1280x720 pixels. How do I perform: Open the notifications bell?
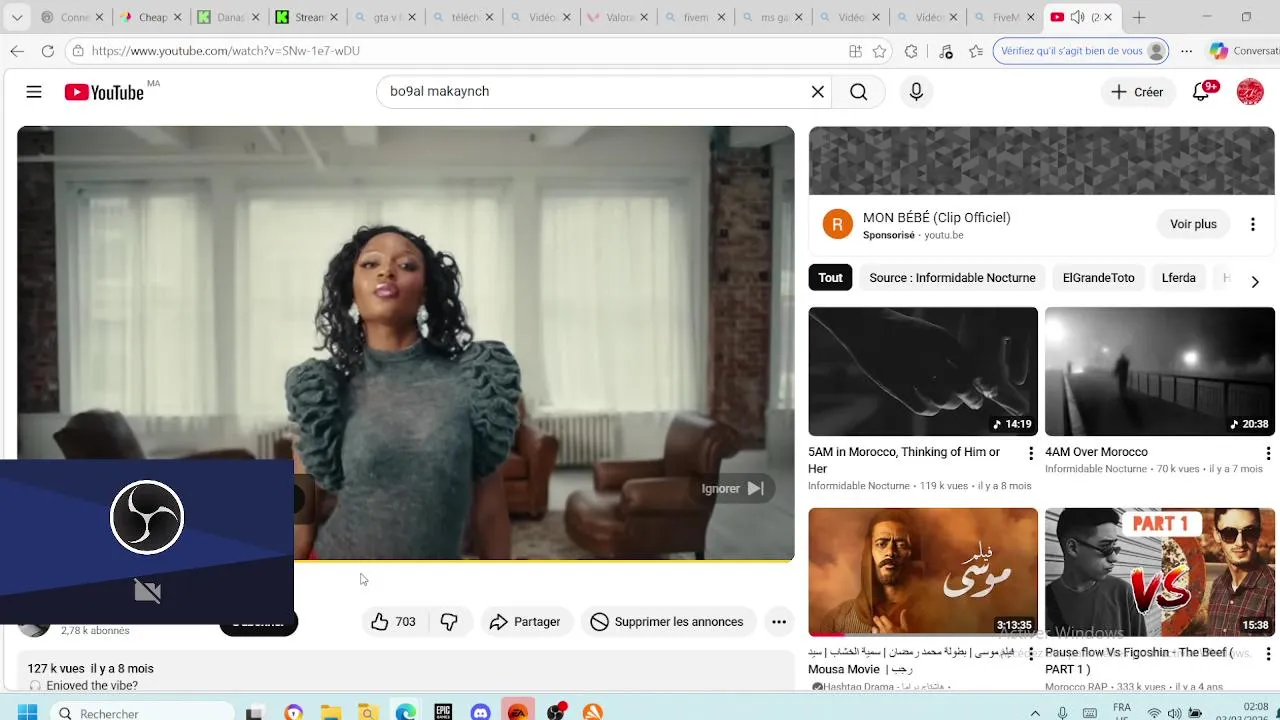click(x=1203, y=91)
